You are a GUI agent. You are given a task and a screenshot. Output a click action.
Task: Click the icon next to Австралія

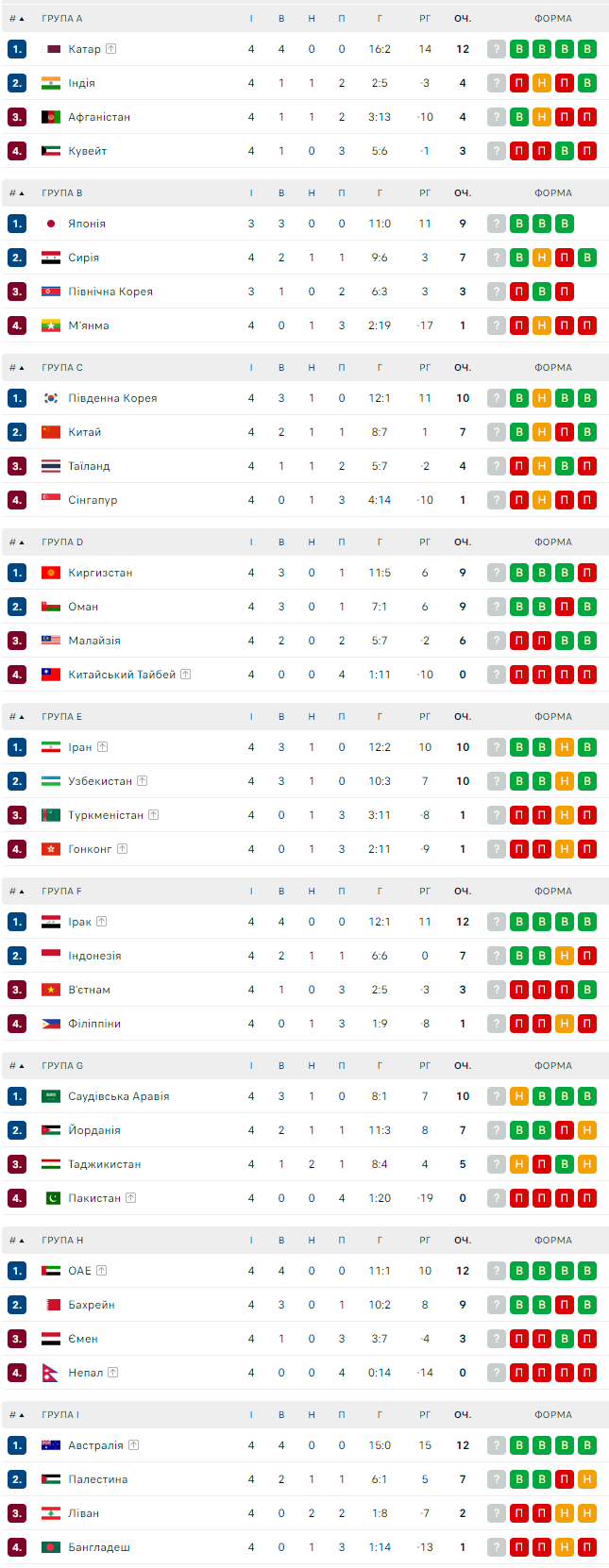coord(133,1445)
